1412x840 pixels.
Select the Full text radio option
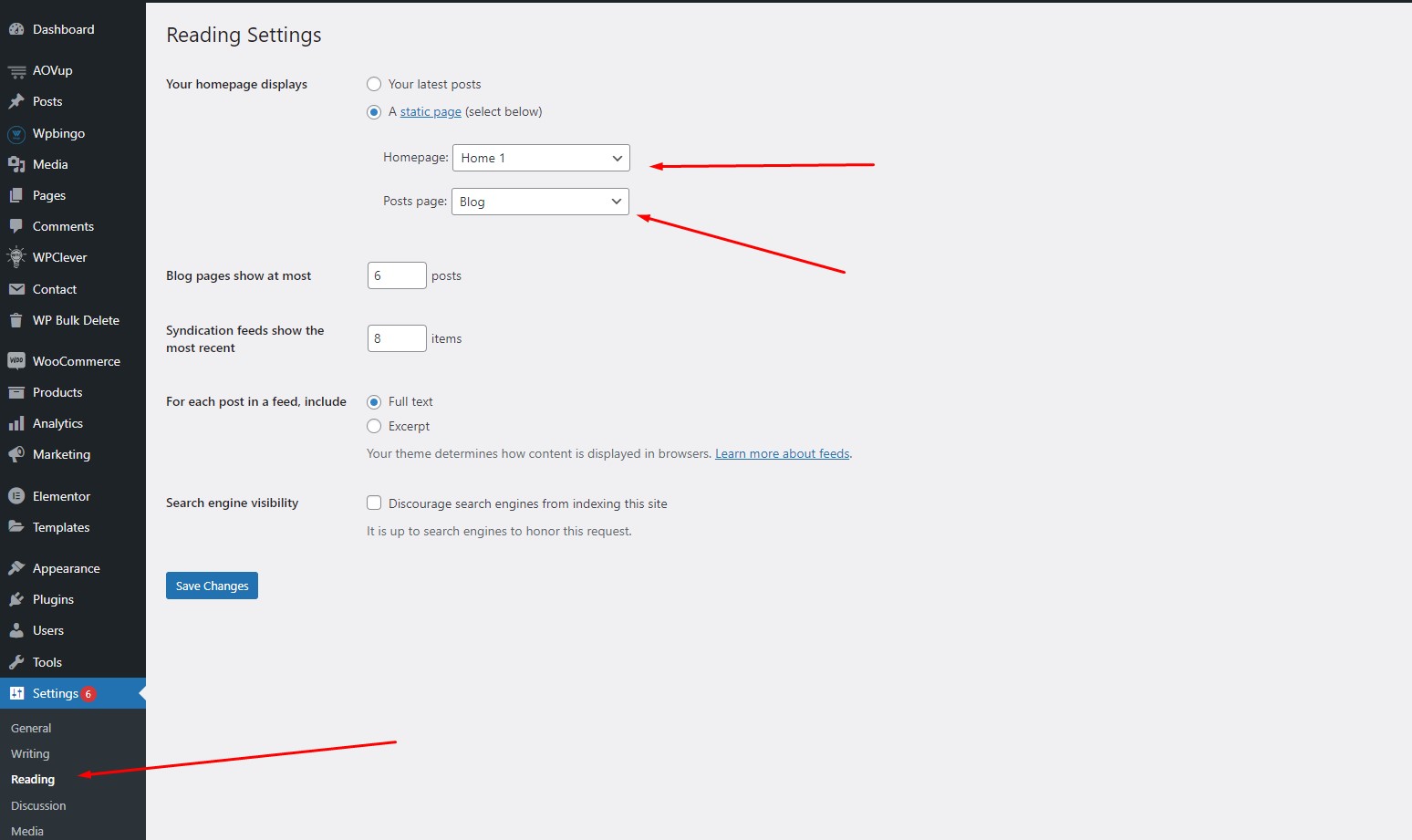point(374,401)
